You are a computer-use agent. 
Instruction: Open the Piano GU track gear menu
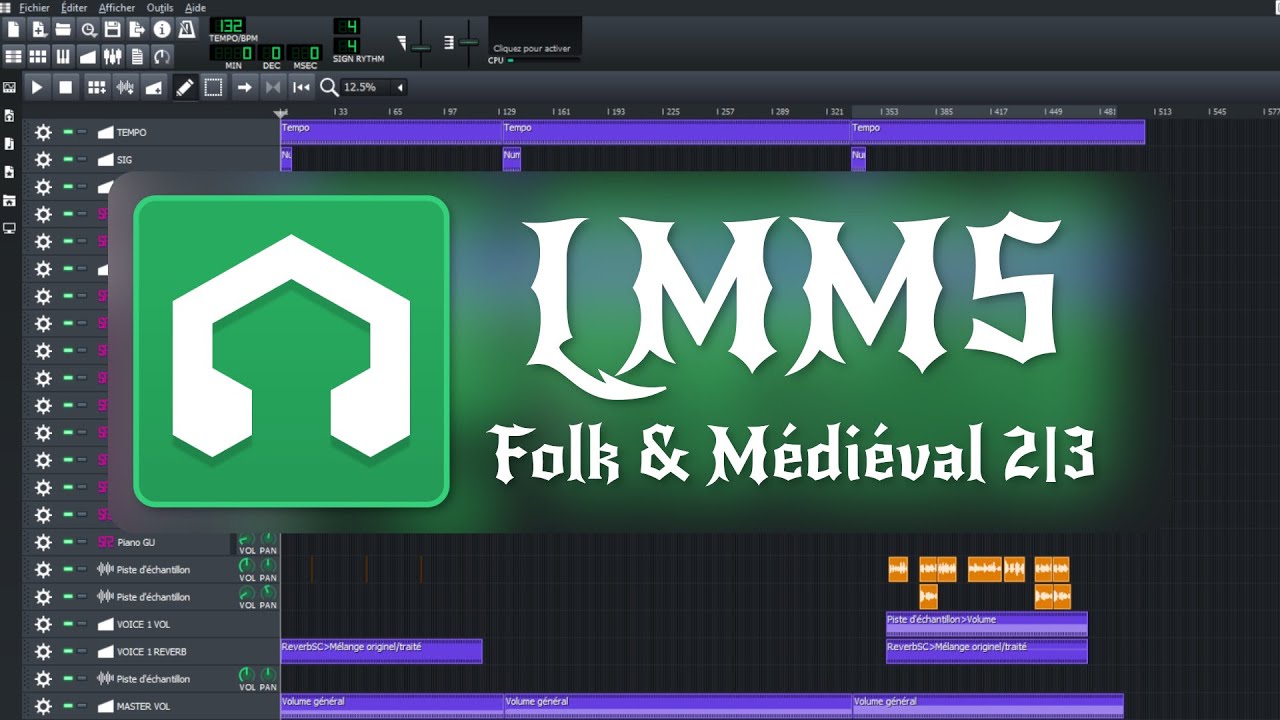(43, 542)
